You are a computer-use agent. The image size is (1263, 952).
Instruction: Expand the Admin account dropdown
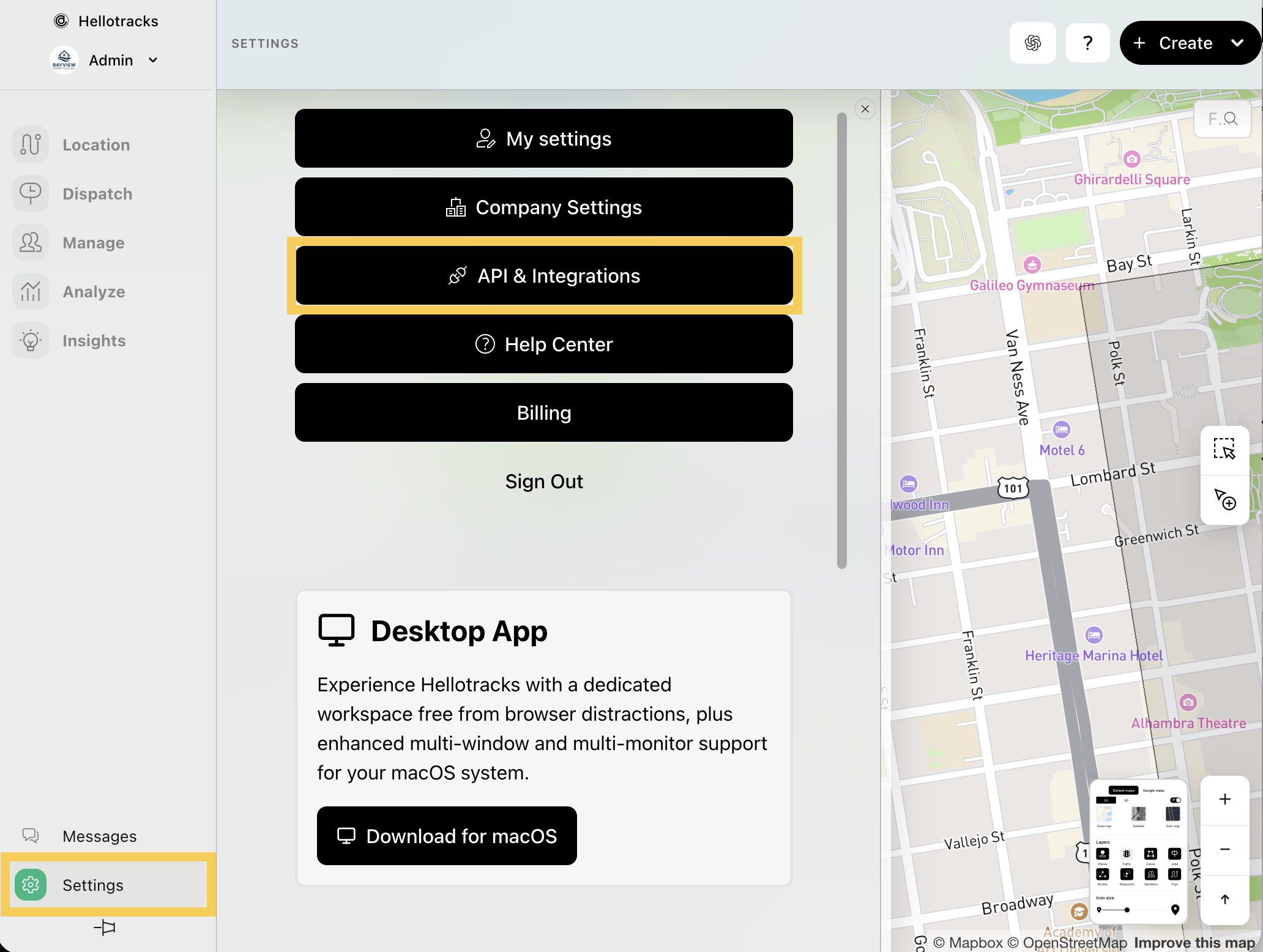click(x=153, y=60)
